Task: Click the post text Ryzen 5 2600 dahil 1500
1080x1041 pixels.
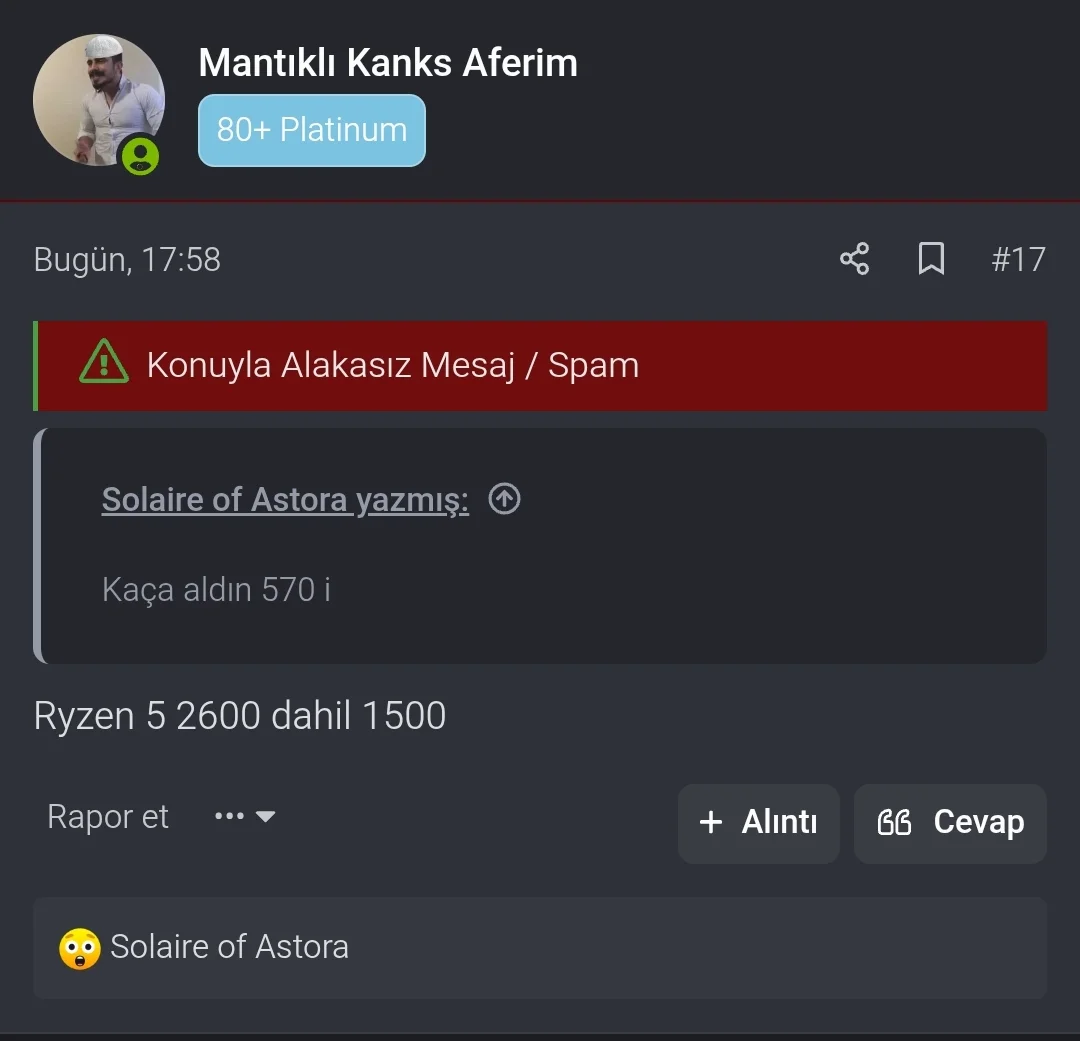Action: tap(240, 716)
